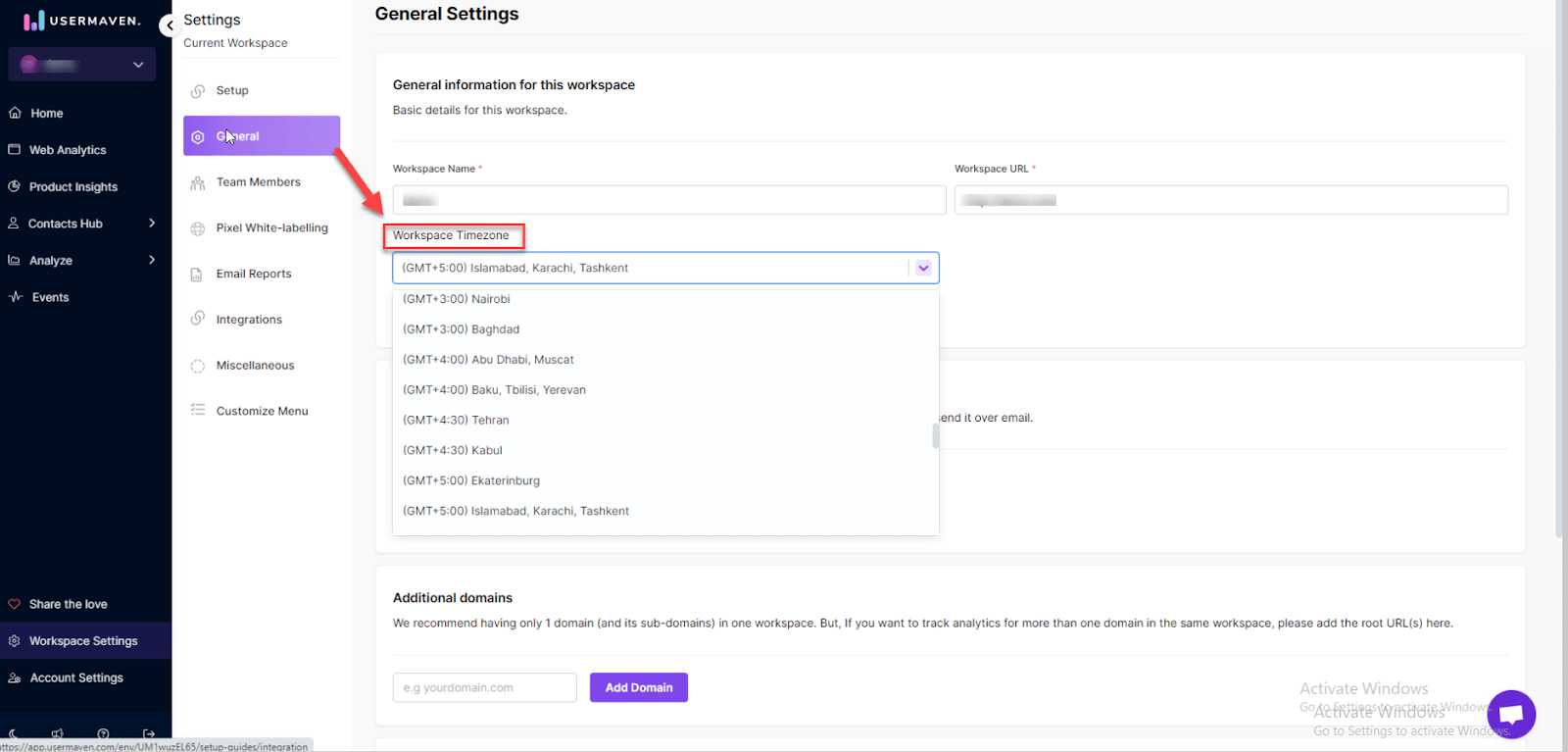Log out using the exit arrow icon

coord(149,733)
